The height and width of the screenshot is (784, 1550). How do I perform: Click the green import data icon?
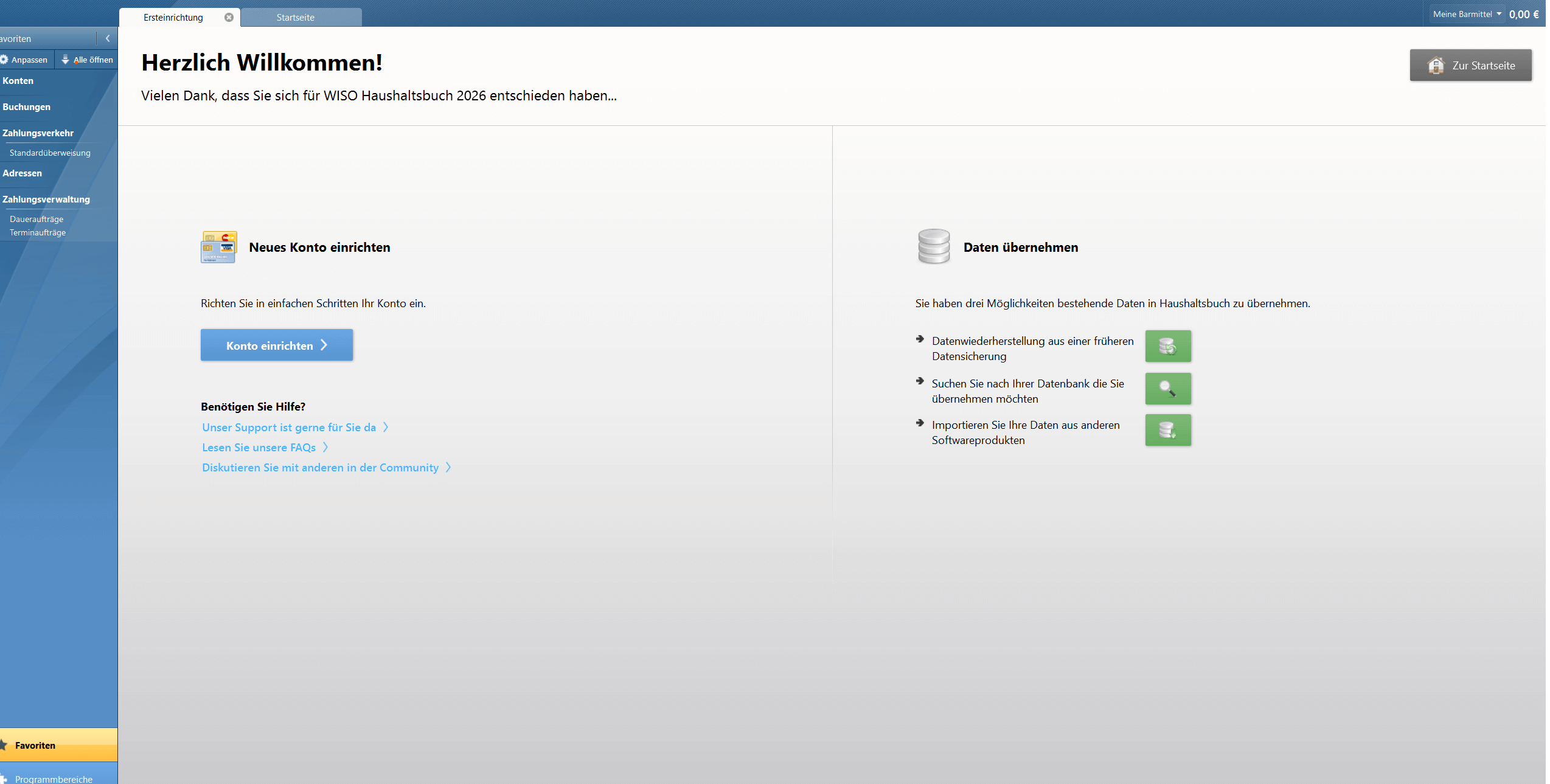(x=1167, y=430)
